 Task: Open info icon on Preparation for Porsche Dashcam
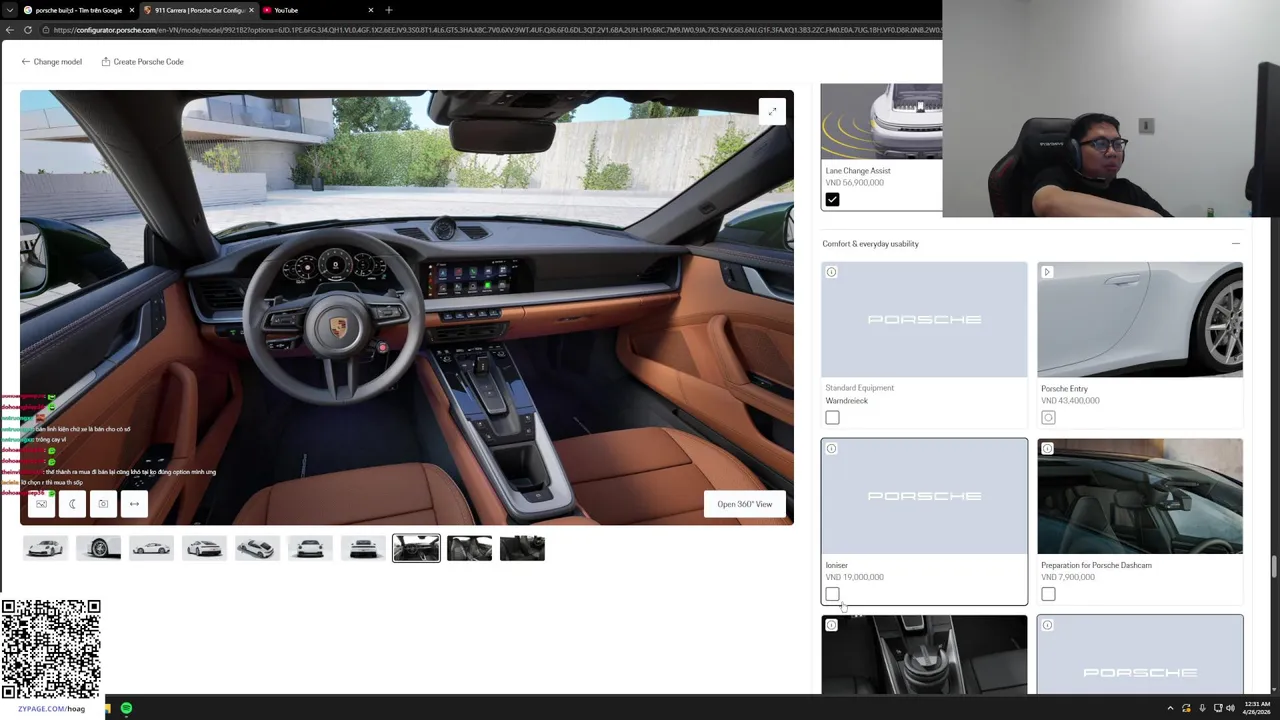pos(1047,448)
